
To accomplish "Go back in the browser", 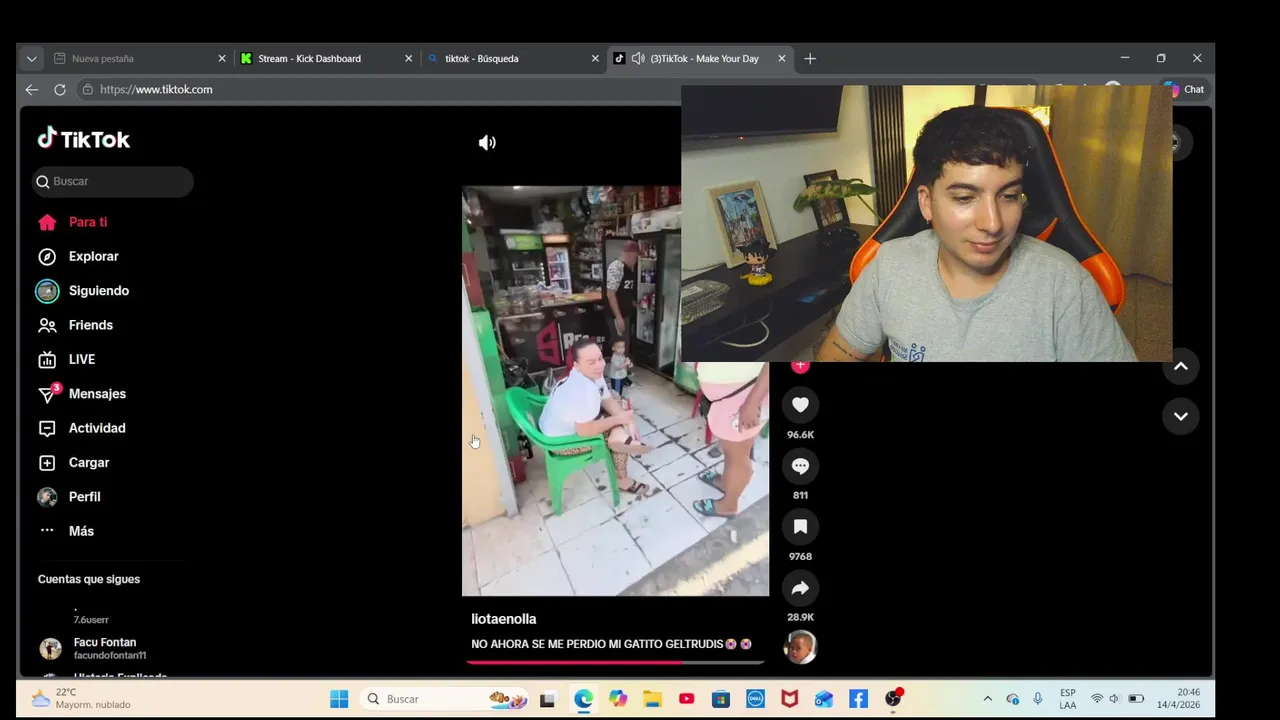I will pyautogui.click(x=32, y=89).
